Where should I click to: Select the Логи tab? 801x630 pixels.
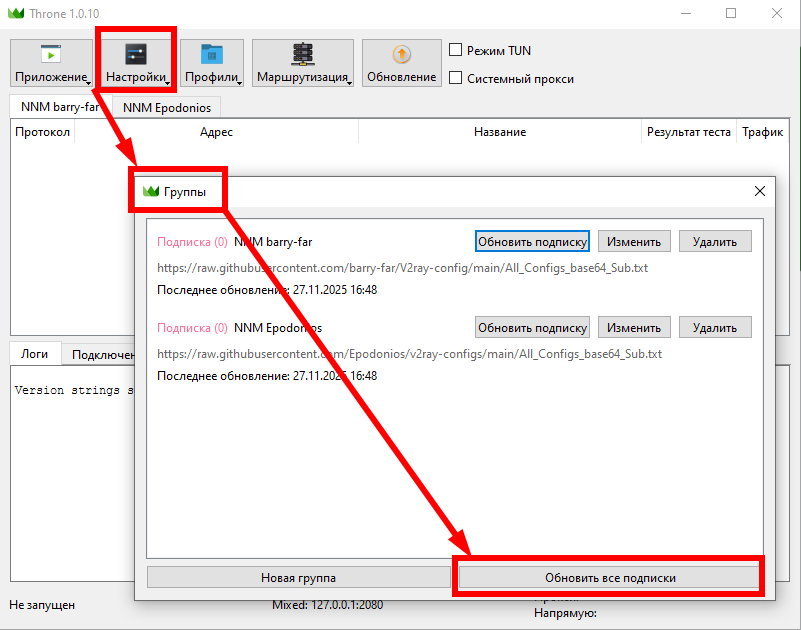[x=35, y=354]
